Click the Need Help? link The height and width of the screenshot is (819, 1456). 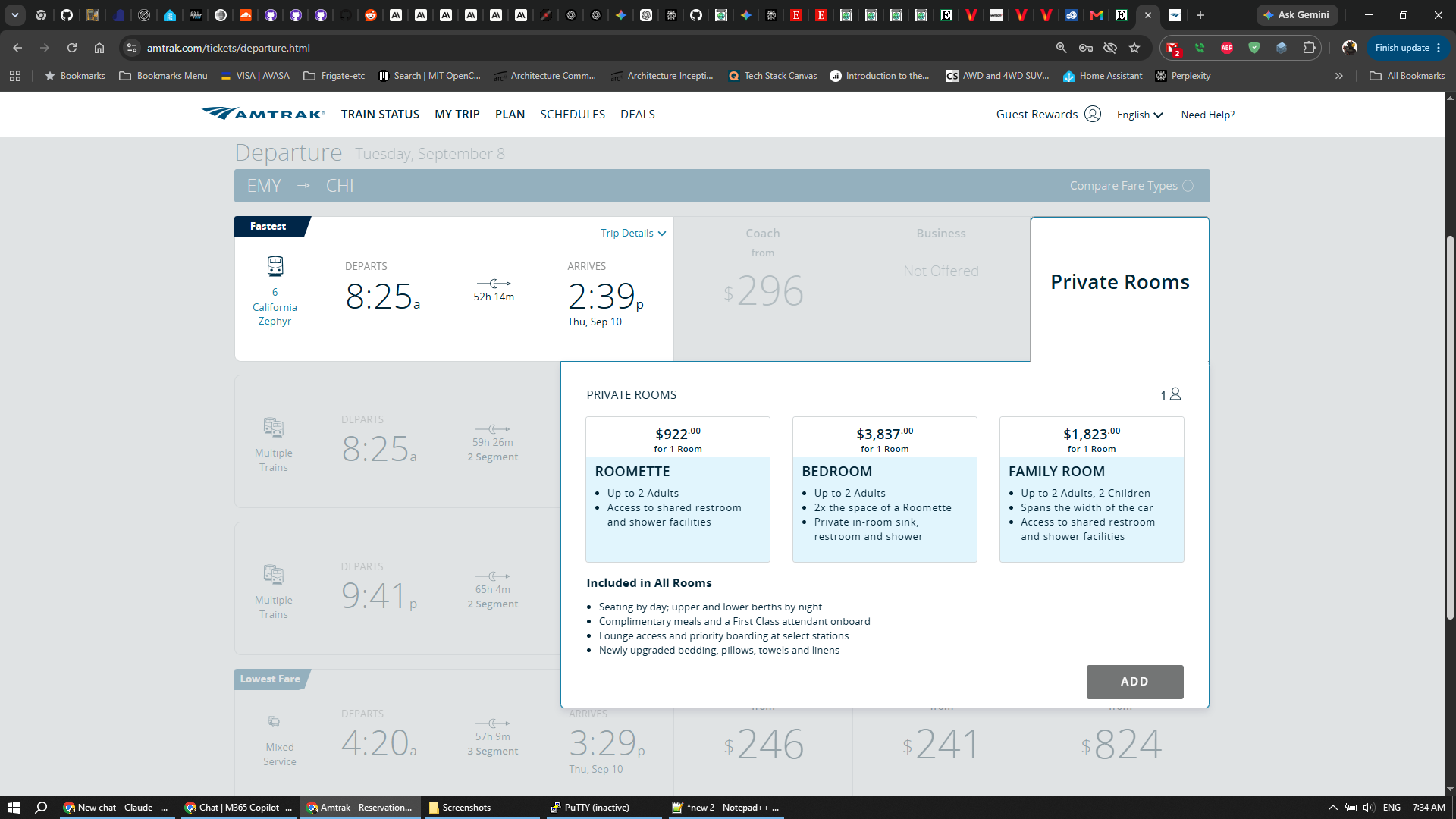click(x=1208, y=115)
